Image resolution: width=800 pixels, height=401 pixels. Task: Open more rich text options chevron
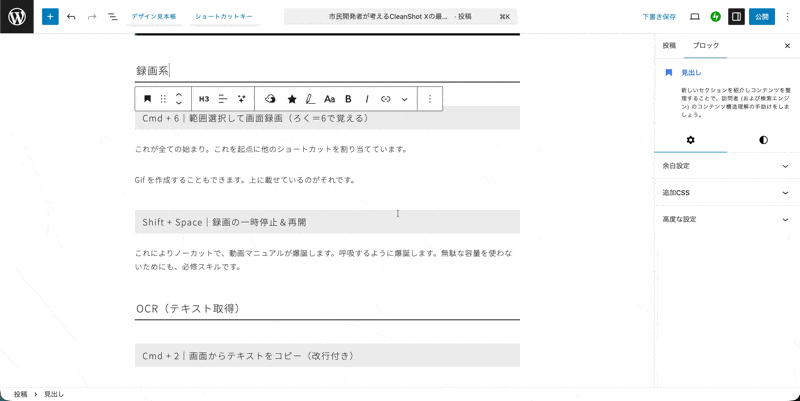point(405,99)
